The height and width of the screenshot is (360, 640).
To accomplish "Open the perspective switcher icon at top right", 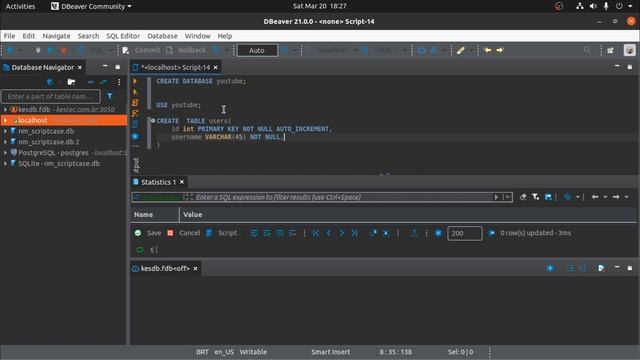I will (x=611, y=50).
